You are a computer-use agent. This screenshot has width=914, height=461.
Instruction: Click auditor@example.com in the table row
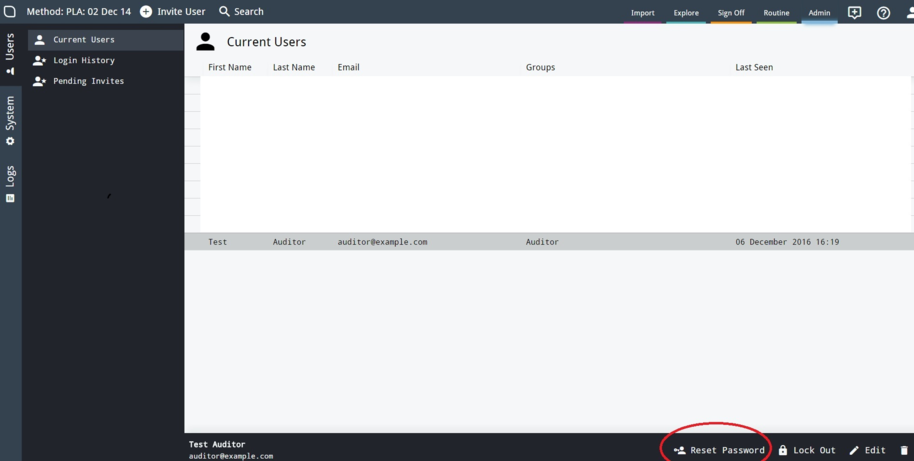pos(382,242)
